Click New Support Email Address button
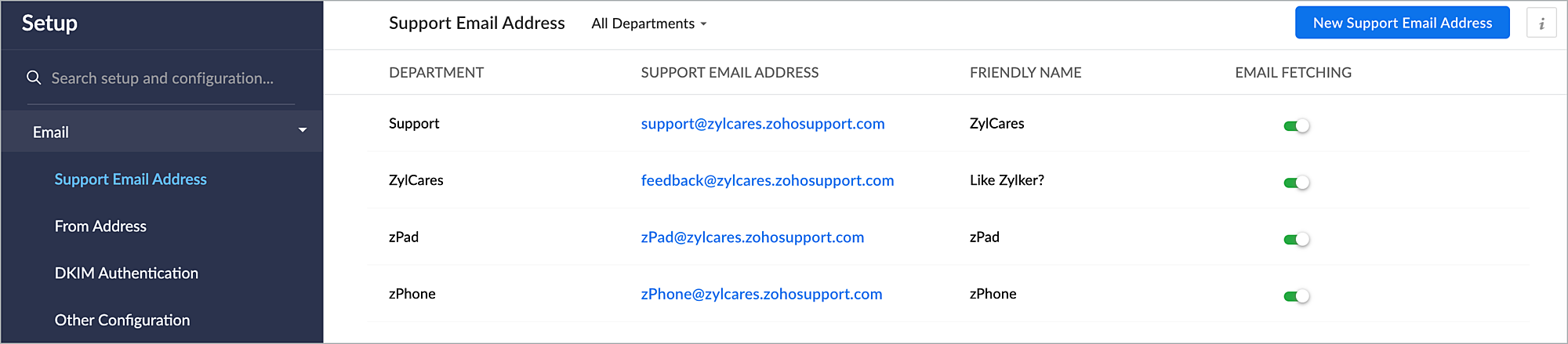Image resolution: width=1568 pixels, height=344 pixels. tap(1402, 23)
